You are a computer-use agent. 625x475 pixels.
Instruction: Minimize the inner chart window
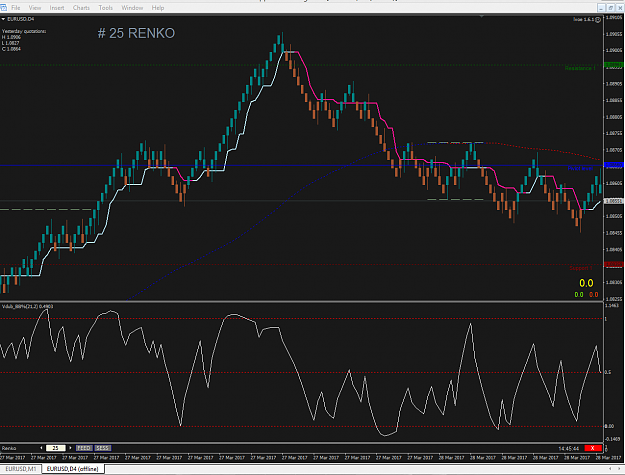(x=602, y=8)
